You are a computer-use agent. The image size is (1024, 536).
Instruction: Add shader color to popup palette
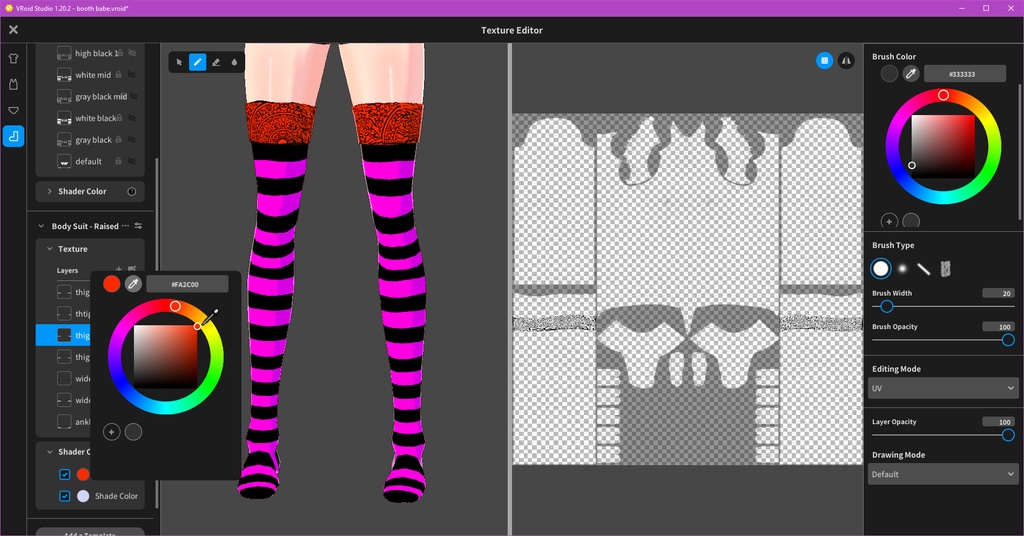(x=112, y=432)
